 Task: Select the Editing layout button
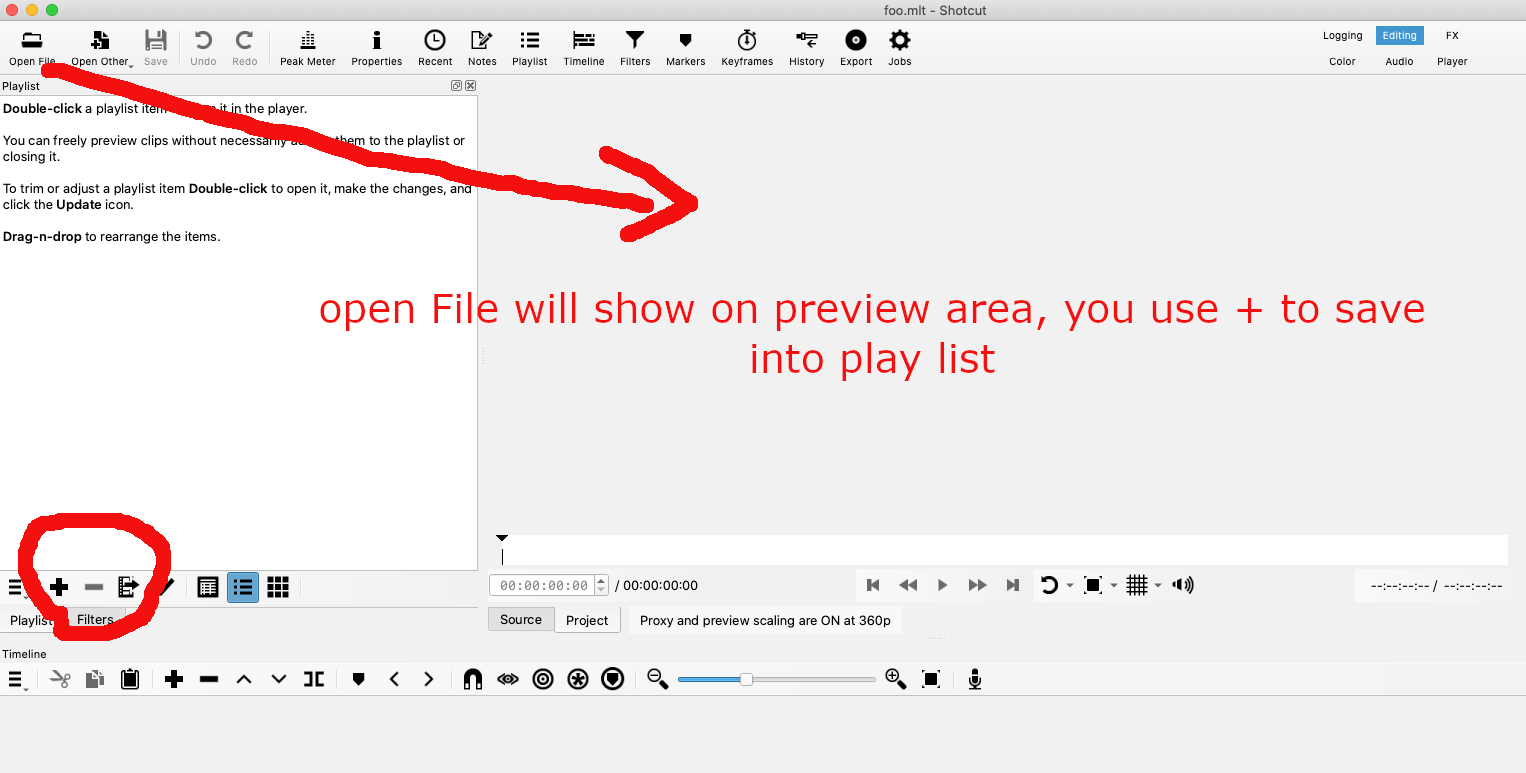[x=1399, y=36]
